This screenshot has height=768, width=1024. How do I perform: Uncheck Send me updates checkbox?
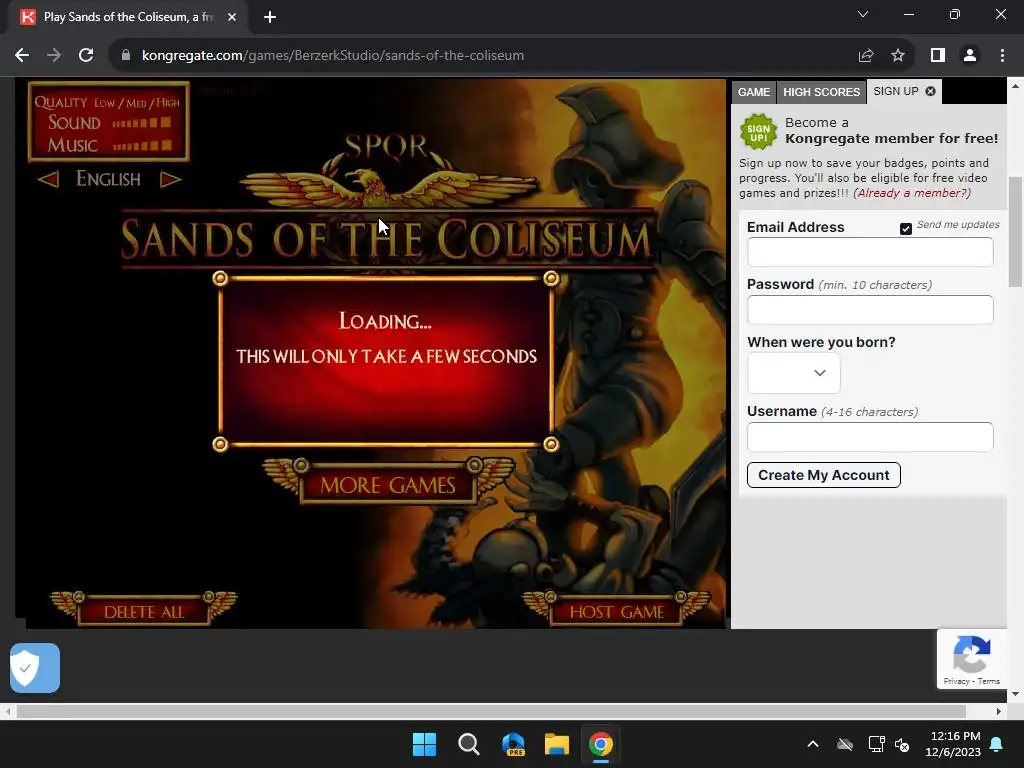[x=906, y=229]
